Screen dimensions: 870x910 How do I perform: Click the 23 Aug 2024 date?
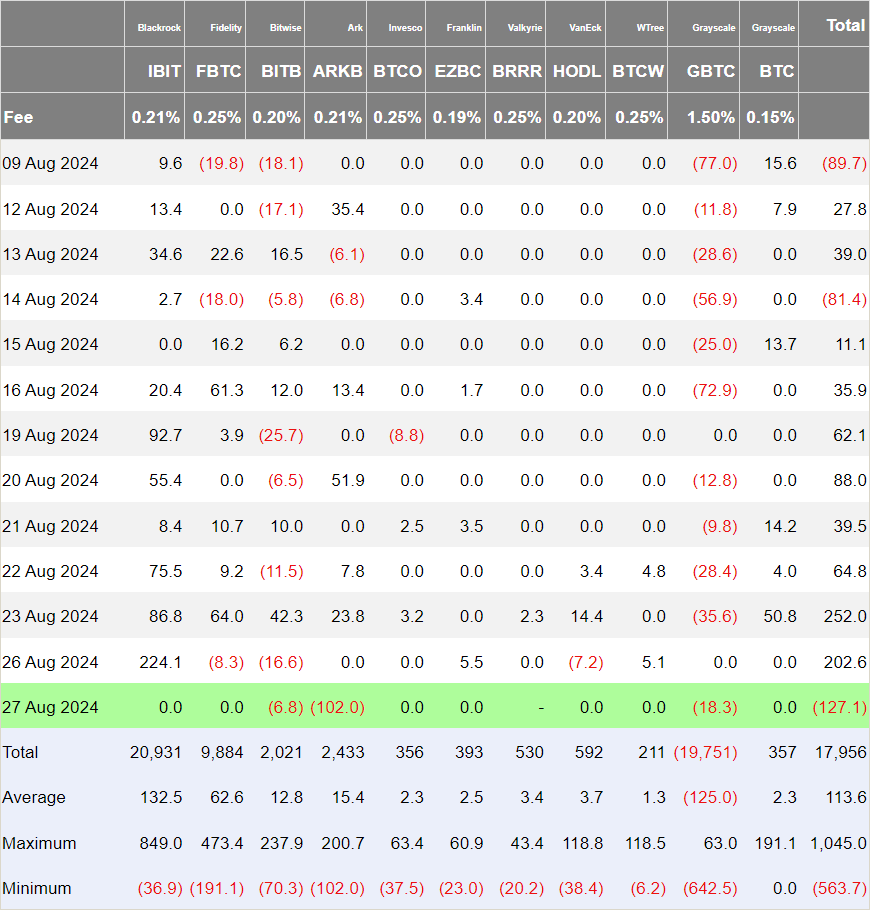50,616
